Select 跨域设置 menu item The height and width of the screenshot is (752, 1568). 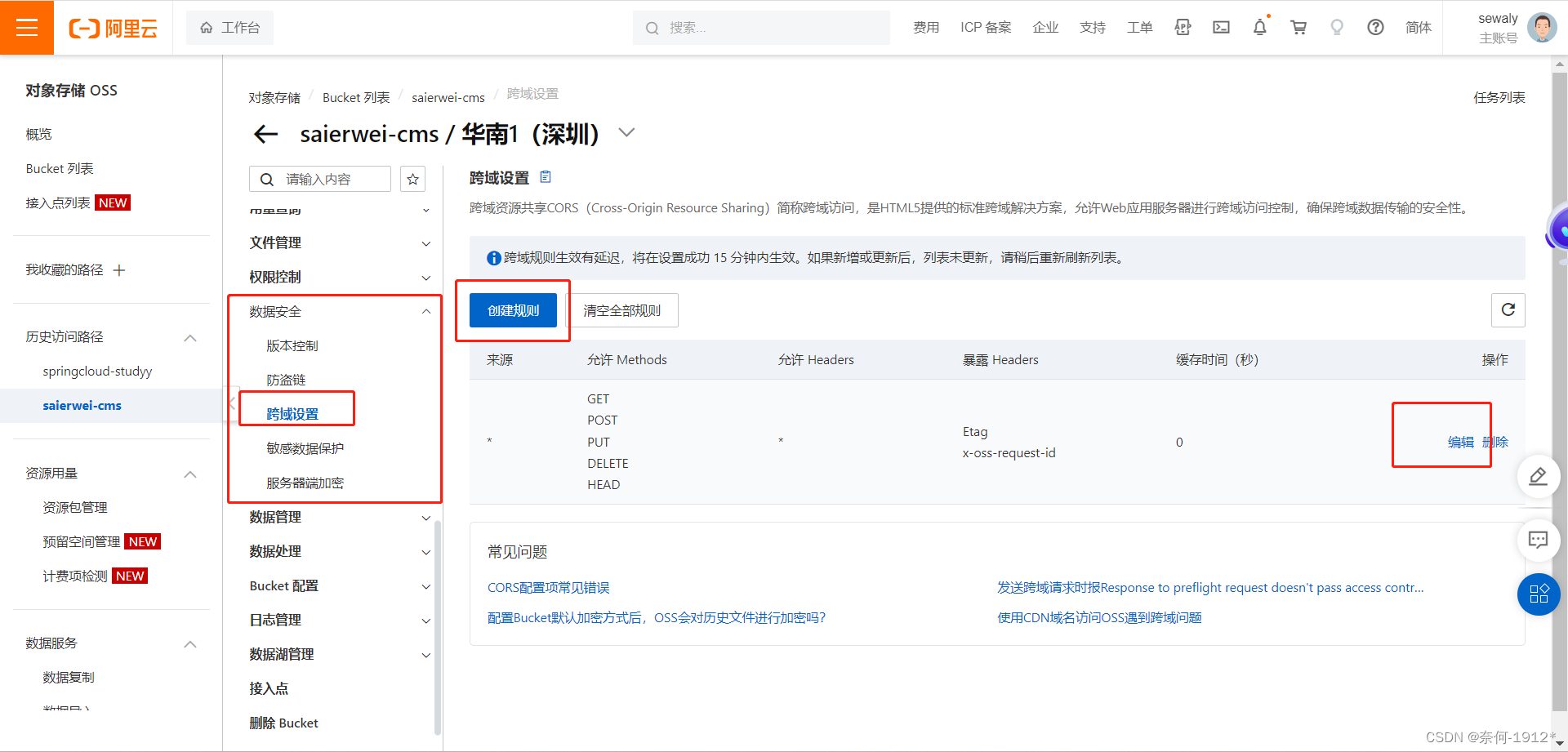click(292, 415)
